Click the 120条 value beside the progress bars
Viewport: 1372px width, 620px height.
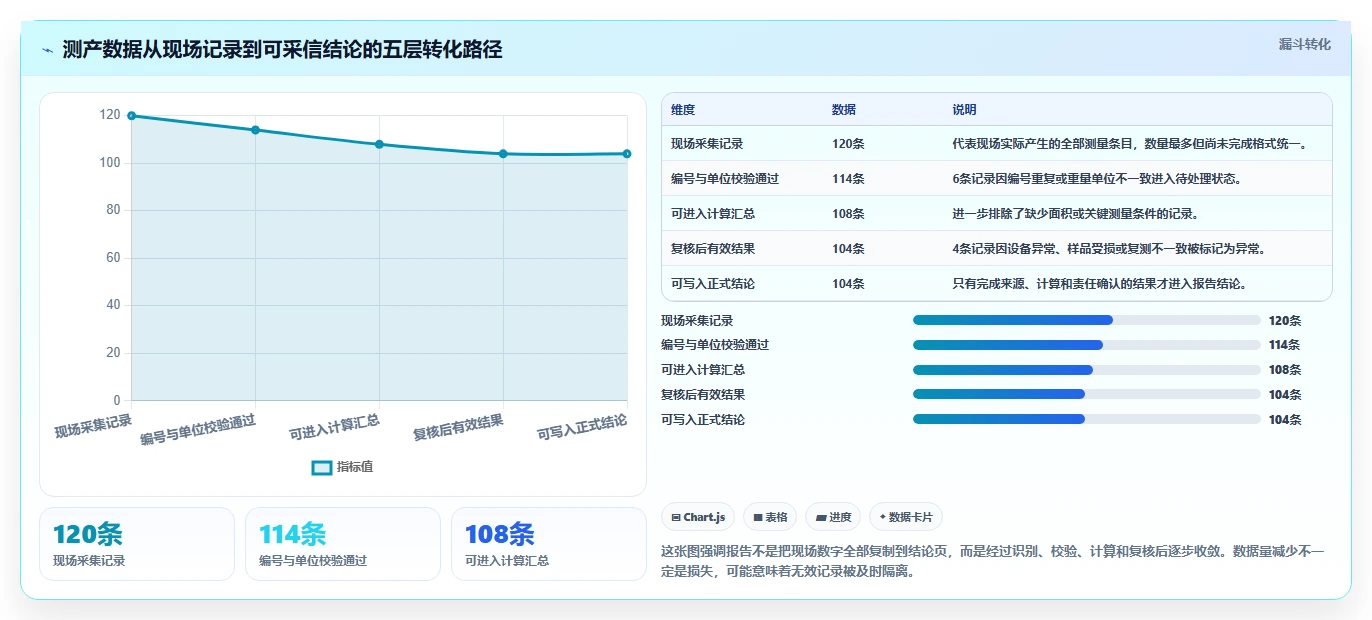pos(1285,321)
